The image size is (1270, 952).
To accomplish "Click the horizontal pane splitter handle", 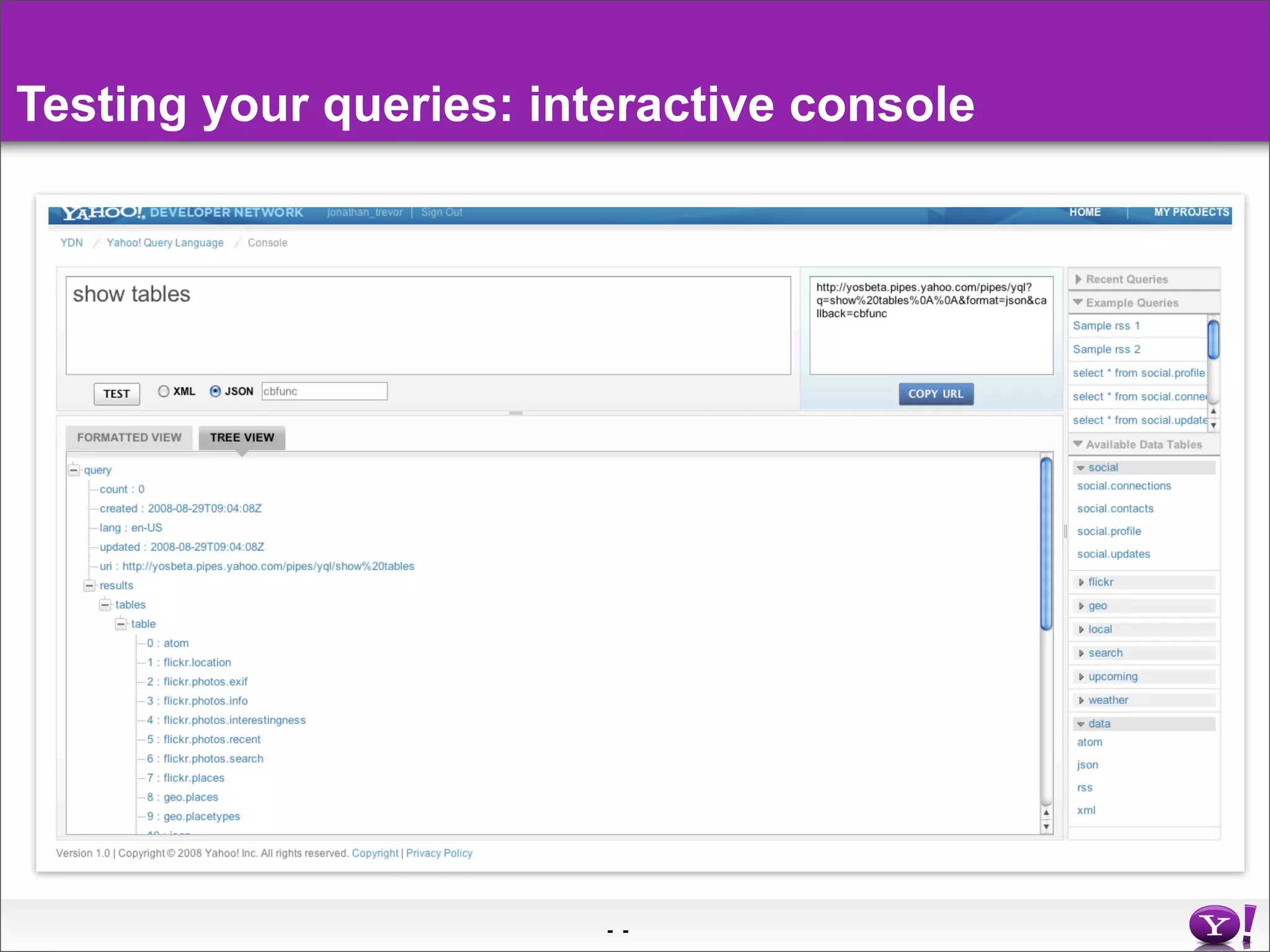I will pyautogui.click(x=516, y=413).
